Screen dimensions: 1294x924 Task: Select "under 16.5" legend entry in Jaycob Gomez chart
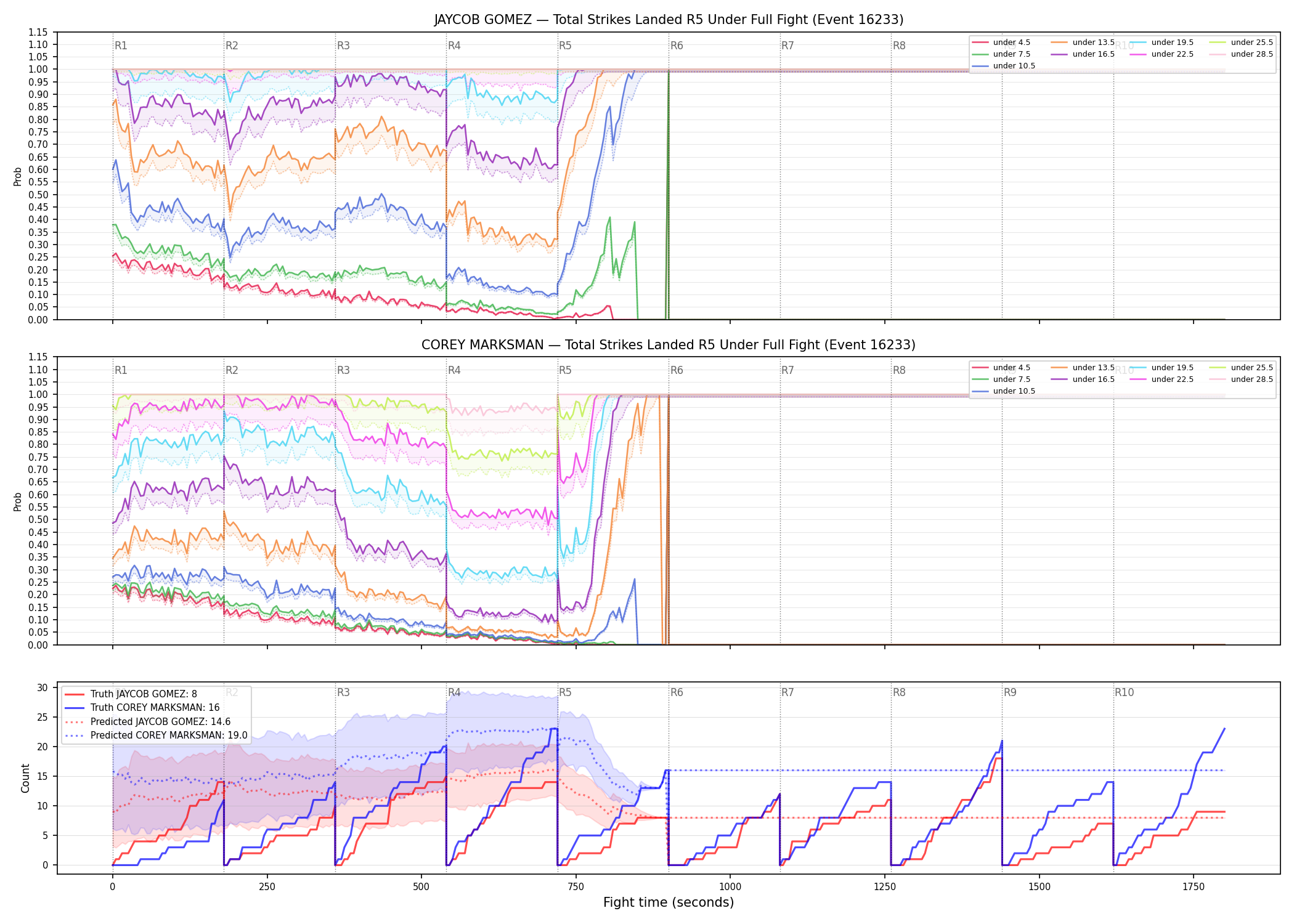coord(1083,54)
